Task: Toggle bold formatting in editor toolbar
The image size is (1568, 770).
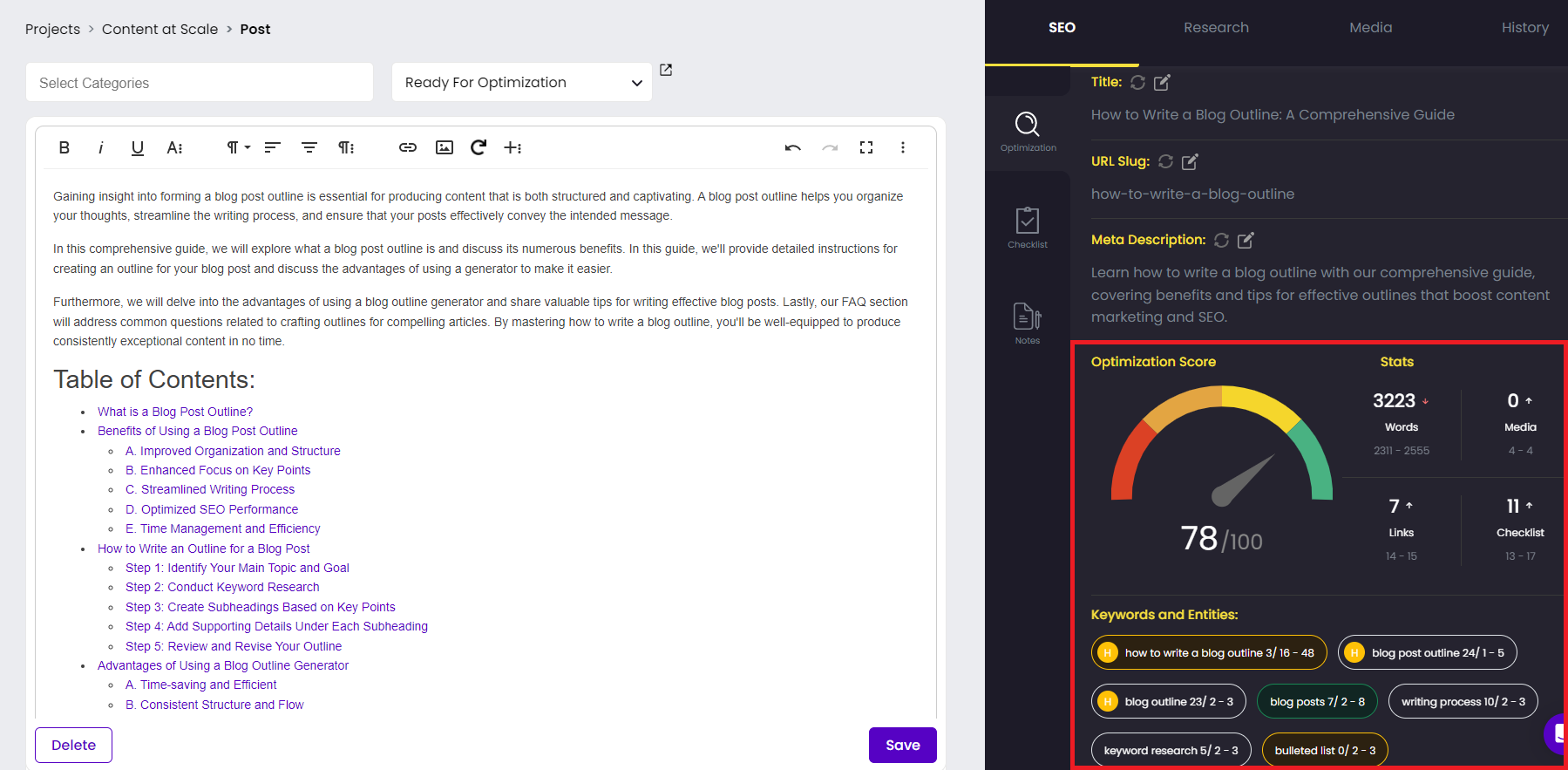Action: pyautogui.click(x=64, y=147)
